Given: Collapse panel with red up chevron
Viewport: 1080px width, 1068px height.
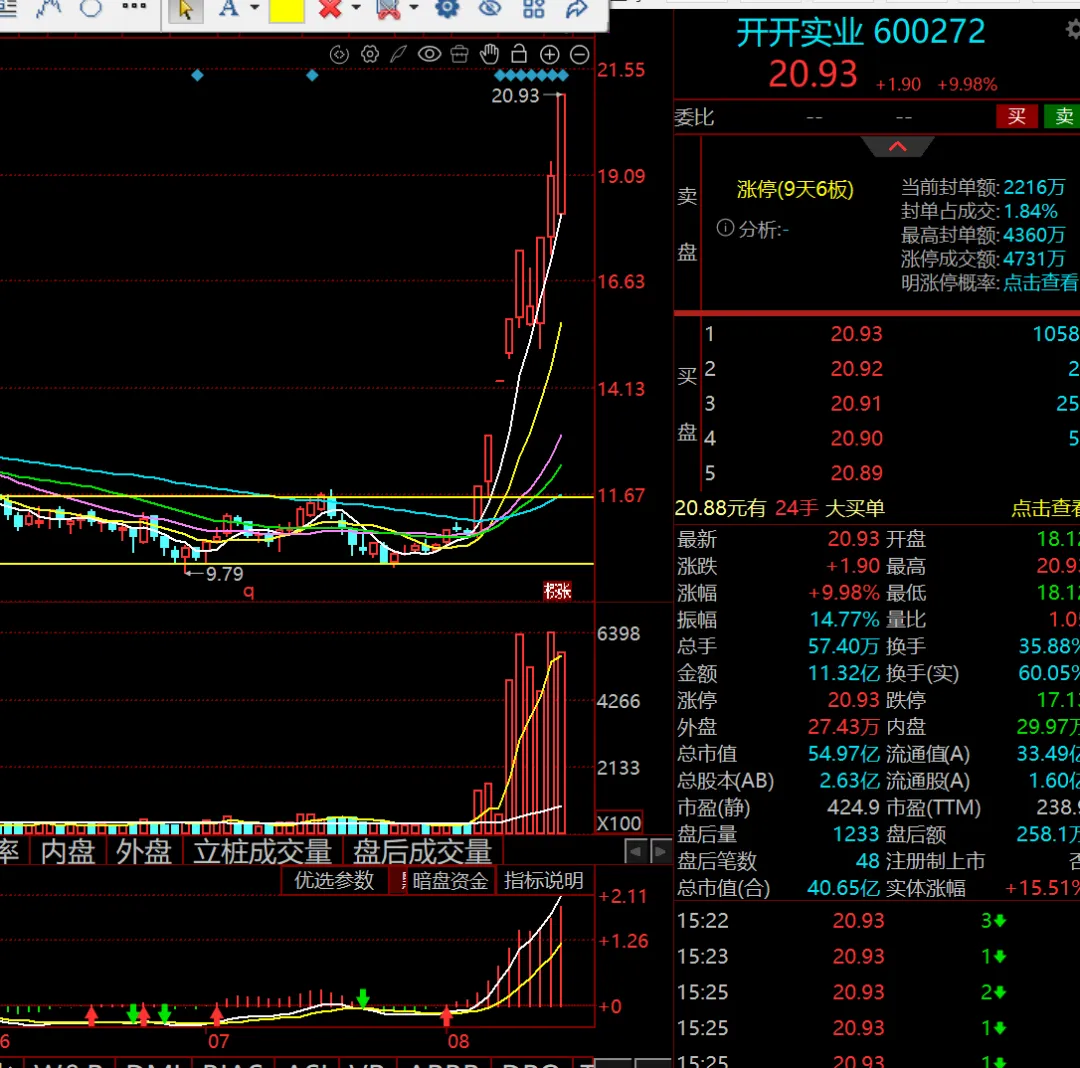Looking at the screenshot, I should click(x=897, y=147).
